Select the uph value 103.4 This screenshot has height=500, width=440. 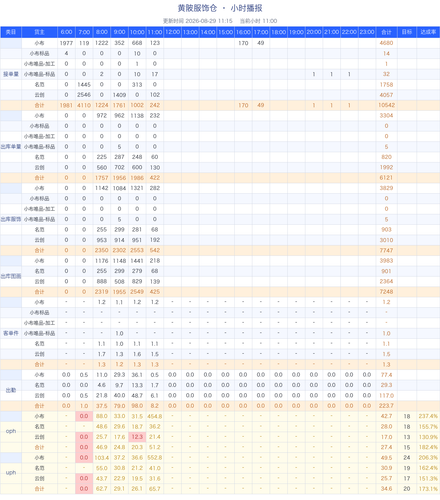(x=102, y=458)
